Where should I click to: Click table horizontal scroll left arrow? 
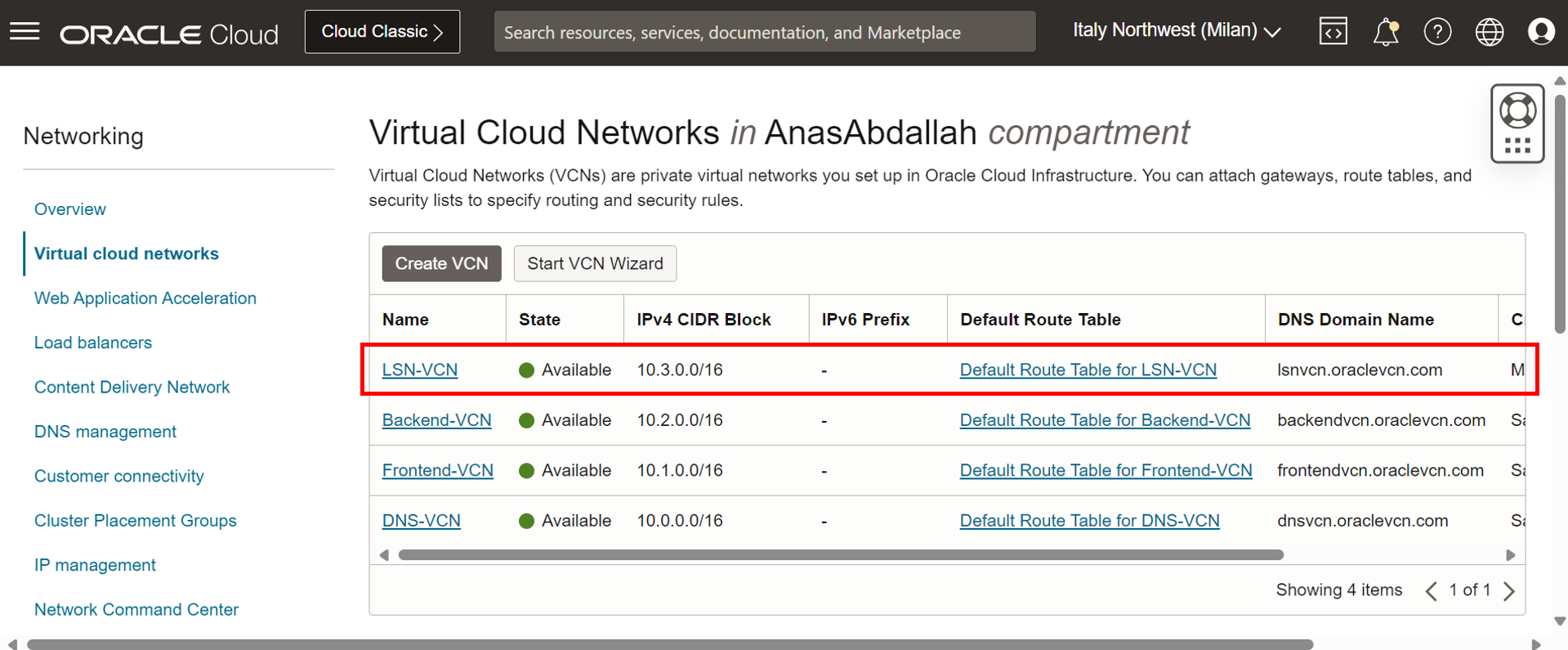384,555
